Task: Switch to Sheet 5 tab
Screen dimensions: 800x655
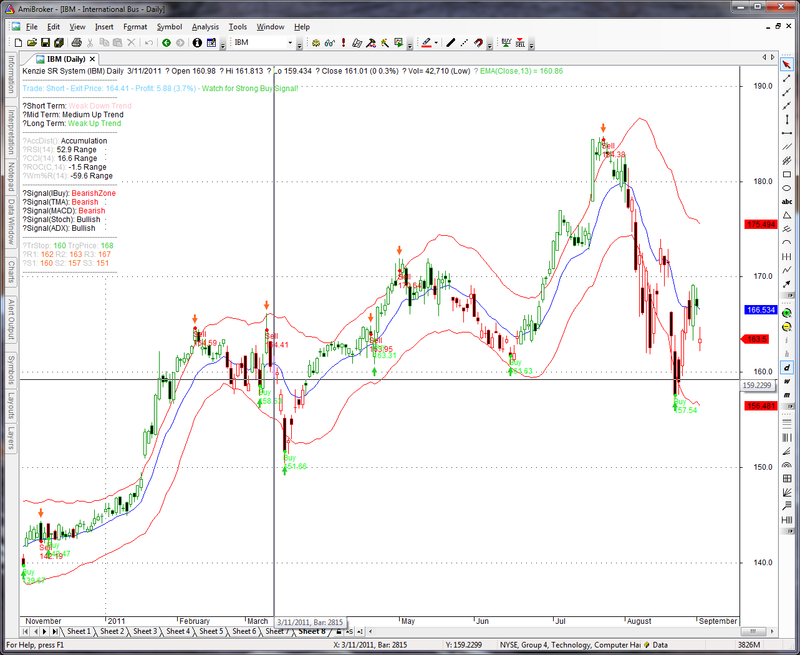Action: (211, 632)
